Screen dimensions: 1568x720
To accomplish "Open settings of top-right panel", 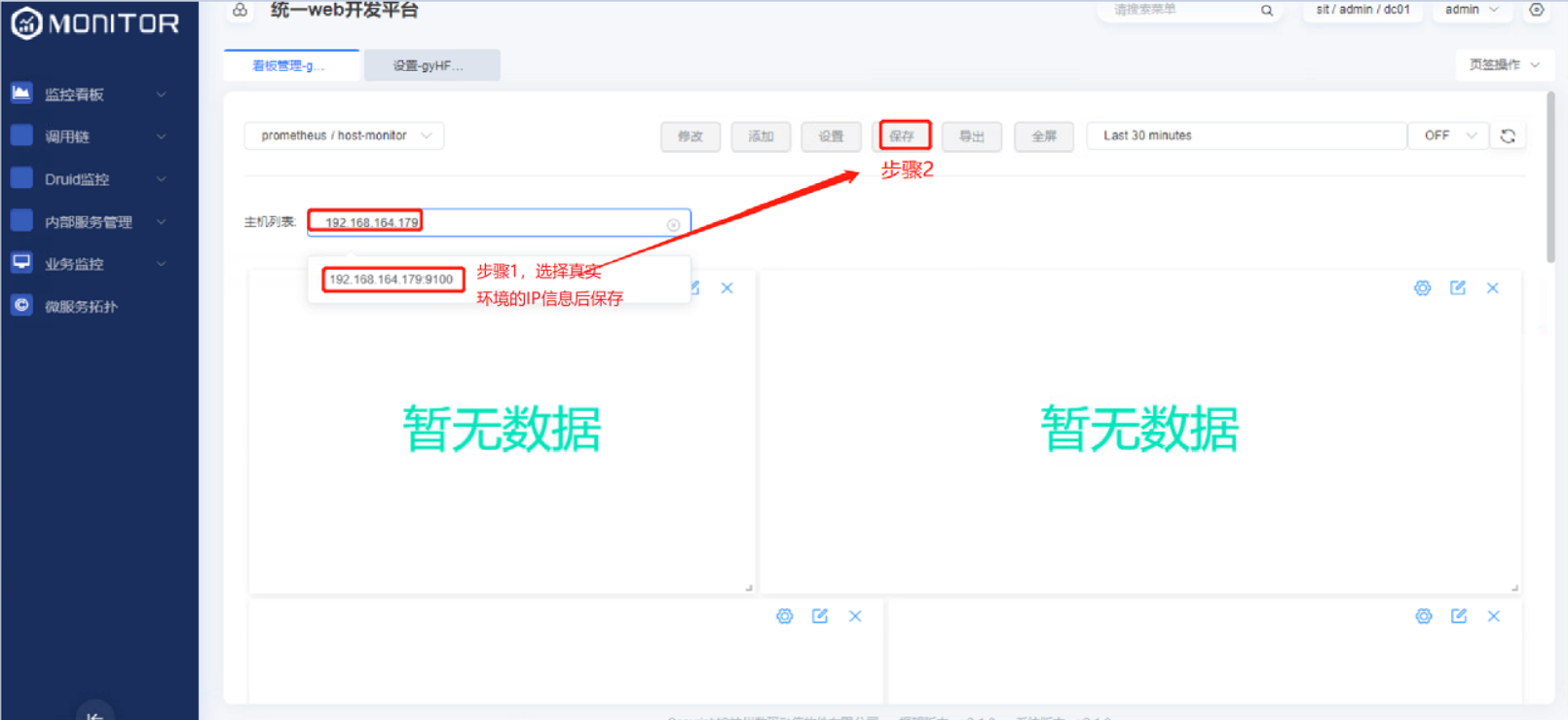I will tap(1423, 287).
